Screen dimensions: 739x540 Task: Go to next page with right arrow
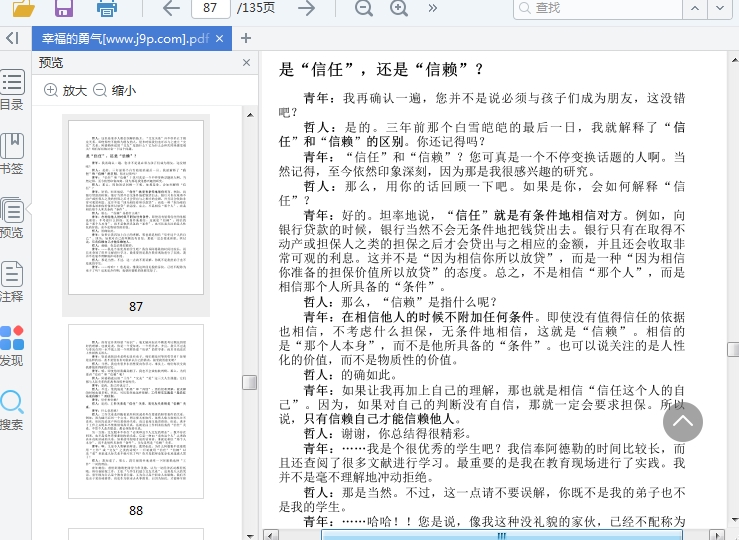click(306, 8)
